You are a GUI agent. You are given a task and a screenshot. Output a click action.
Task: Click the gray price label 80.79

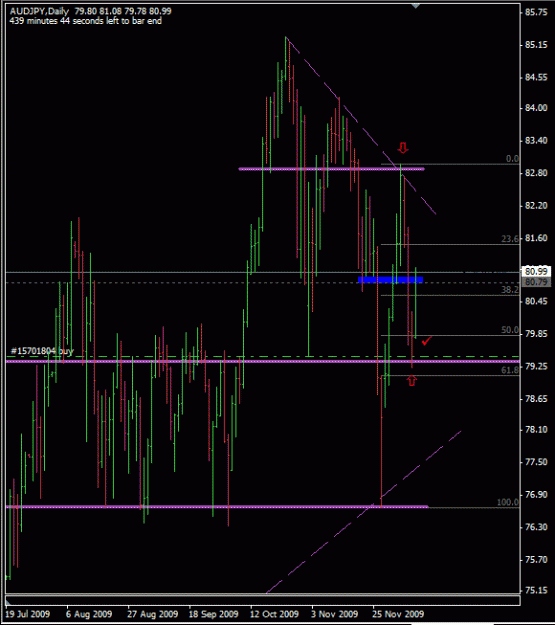(x=536, y=282)
